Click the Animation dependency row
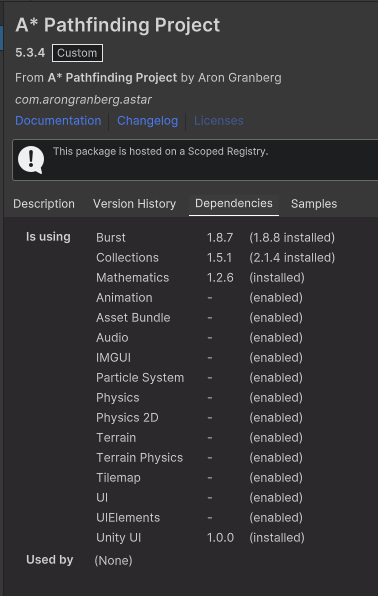The height and width of the screenshot is (596, 378). (x=200, y=298)
